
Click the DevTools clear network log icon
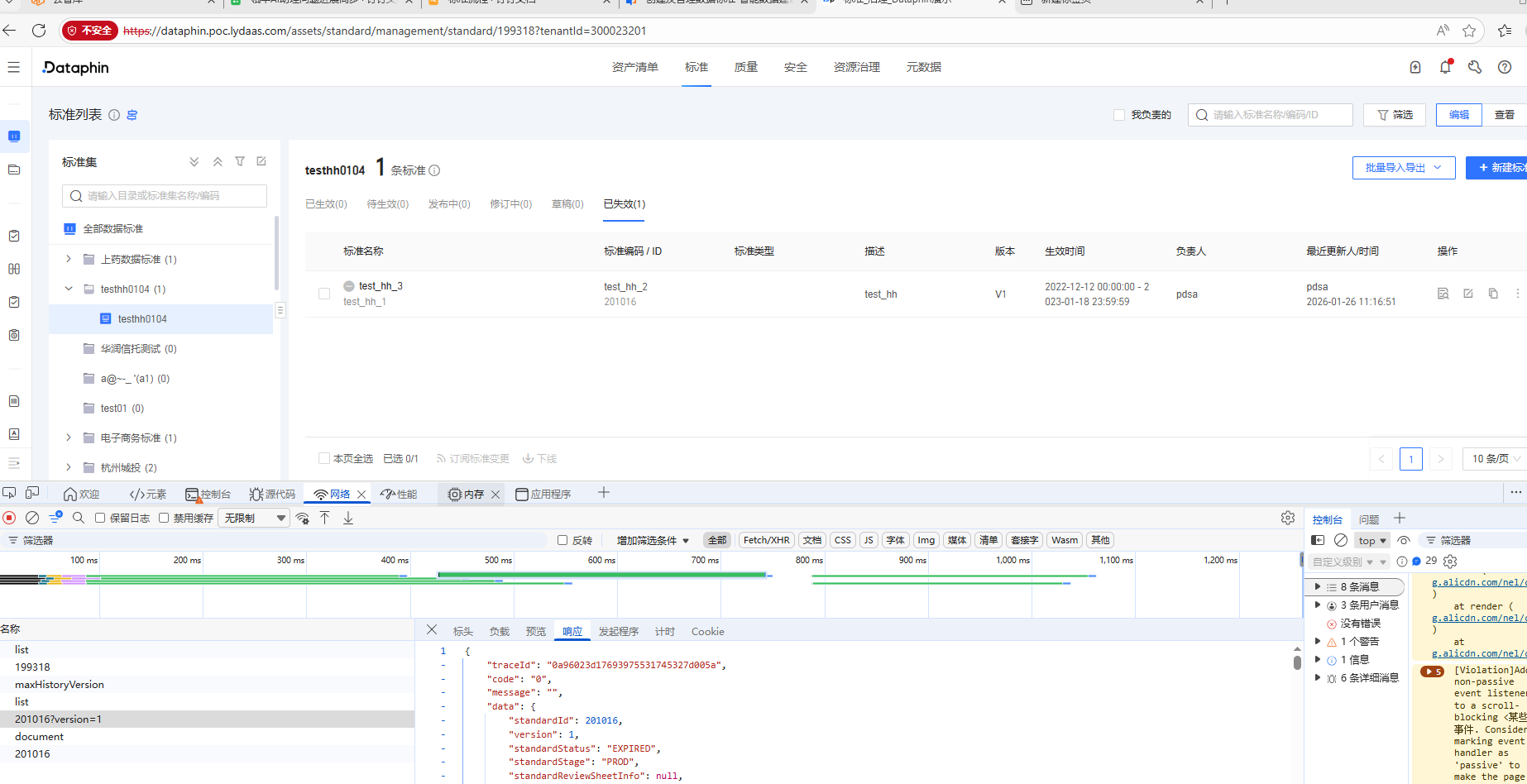(32, 518)
